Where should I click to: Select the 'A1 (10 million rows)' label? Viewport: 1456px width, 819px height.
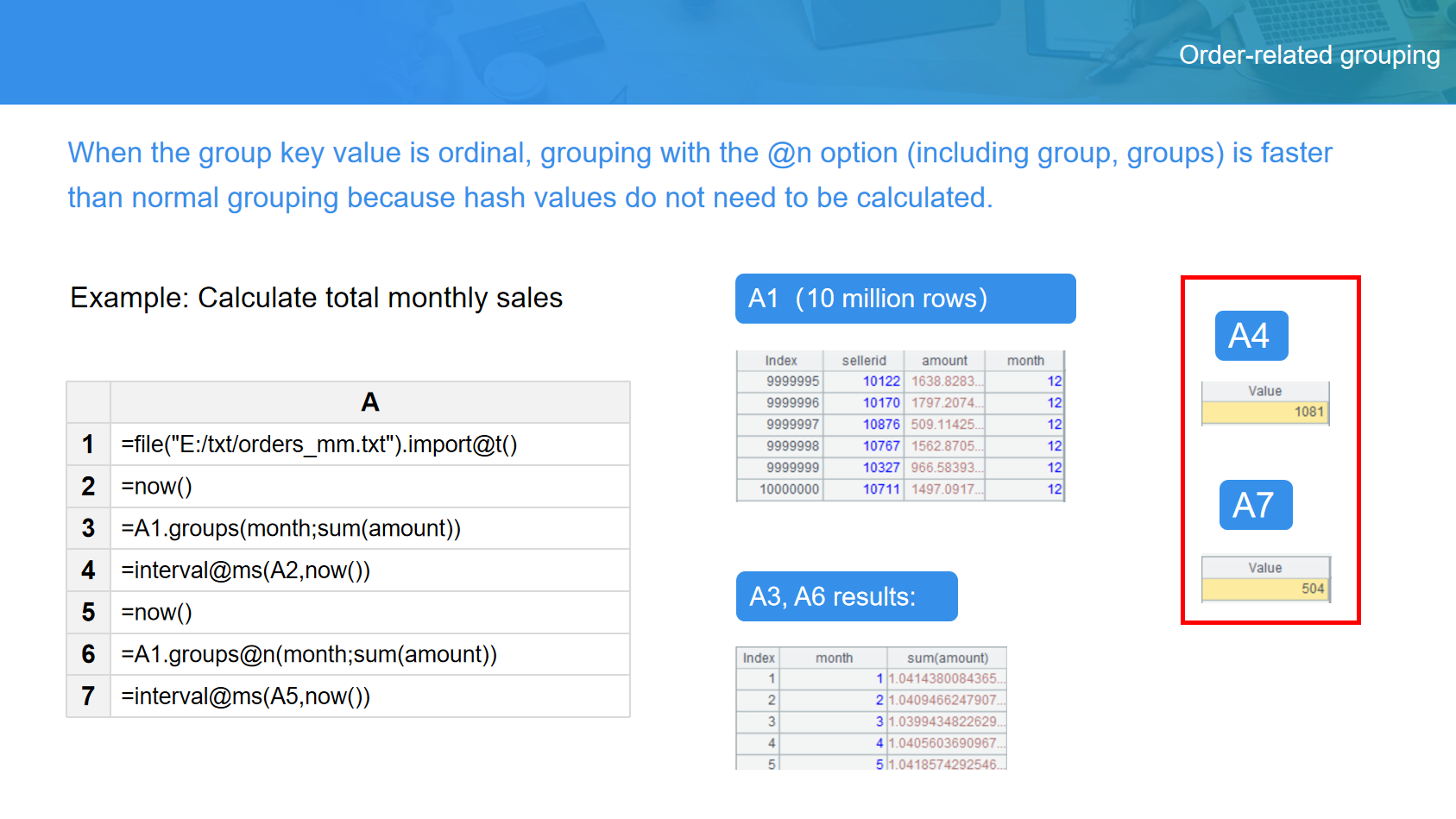[x=904, y=299]
